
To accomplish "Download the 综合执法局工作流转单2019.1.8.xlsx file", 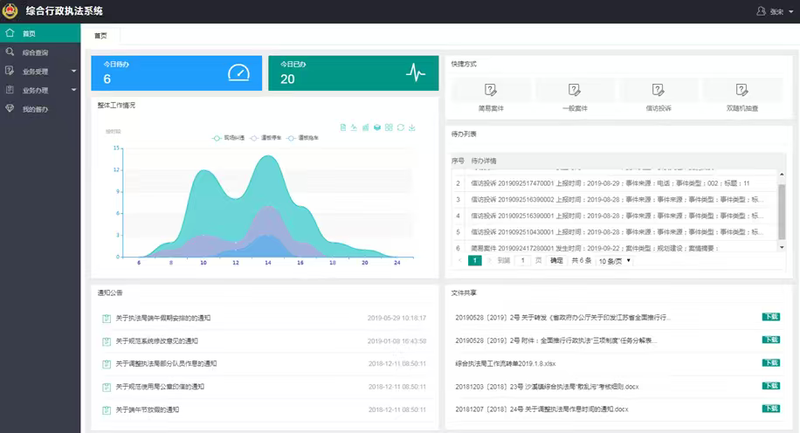I will [x=770, y=362].
